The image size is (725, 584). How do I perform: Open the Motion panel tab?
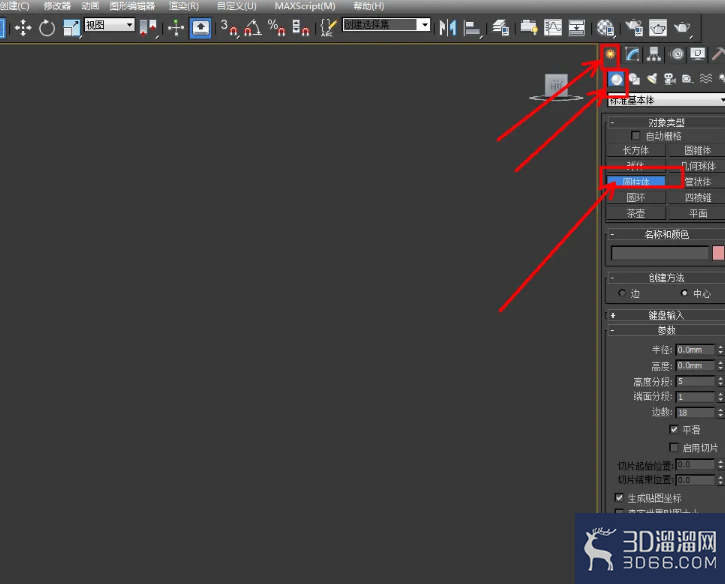pyautogui.click(x=676, y=55)
